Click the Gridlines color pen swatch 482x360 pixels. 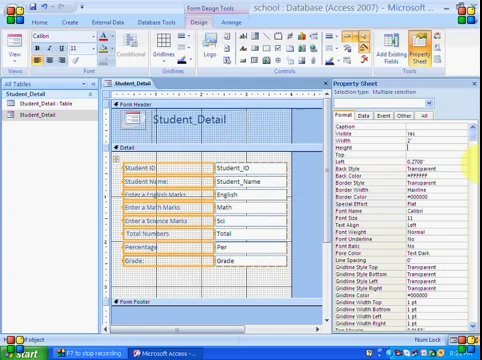point(182,60)
